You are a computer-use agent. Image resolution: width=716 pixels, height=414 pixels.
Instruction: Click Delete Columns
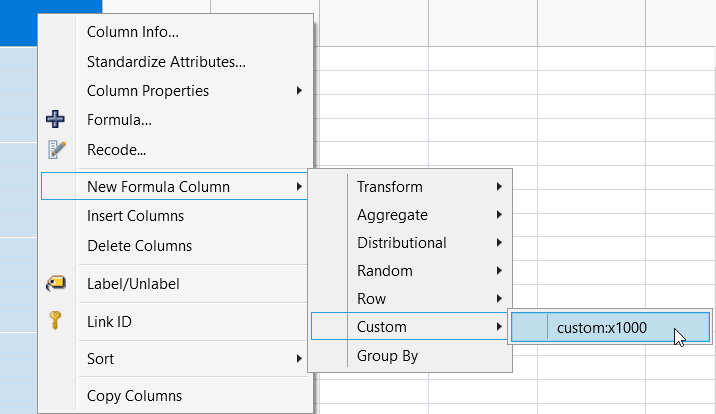click(139, 246)
